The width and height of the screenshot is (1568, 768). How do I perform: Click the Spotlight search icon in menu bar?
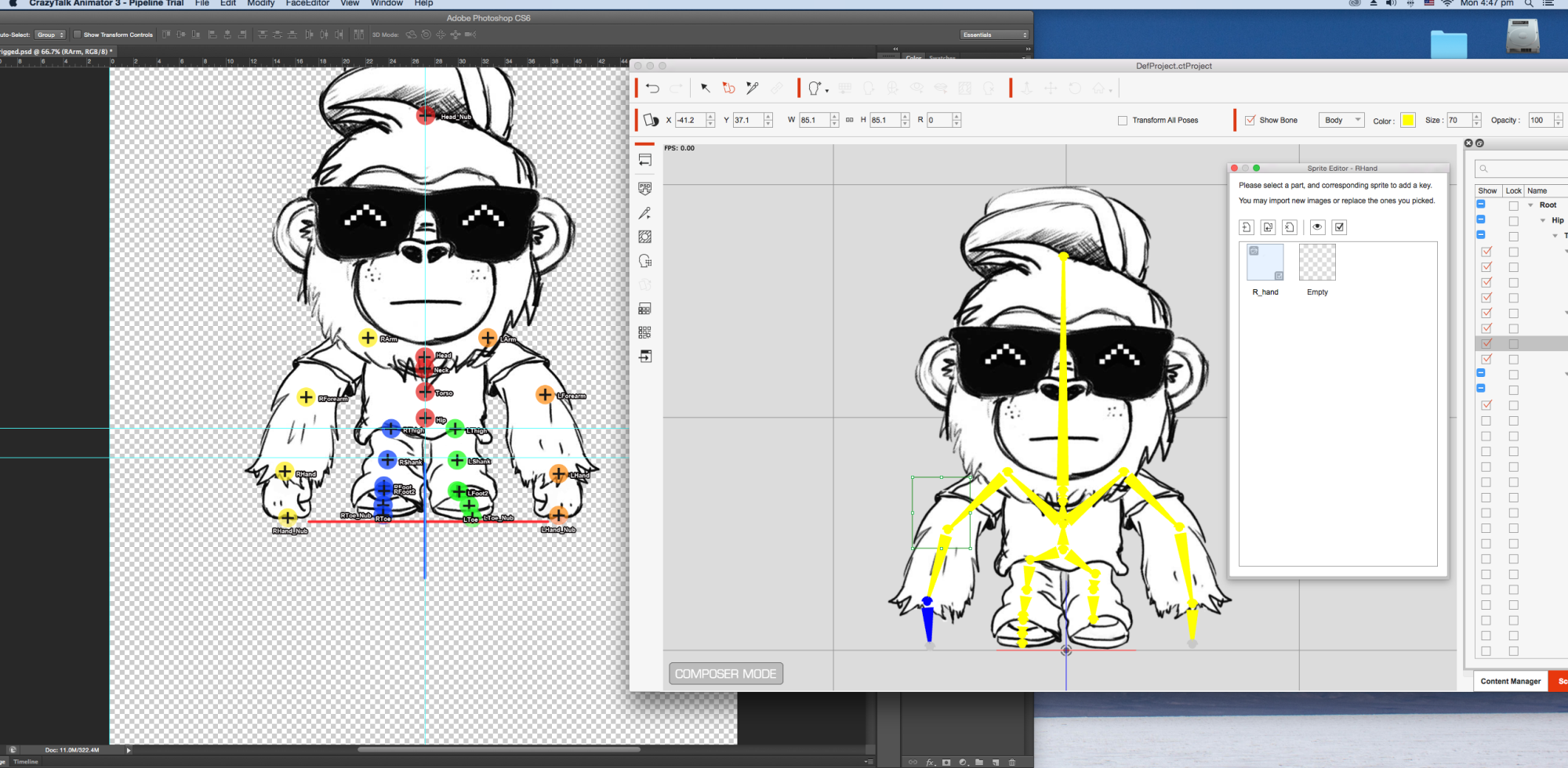[1528, 3]
